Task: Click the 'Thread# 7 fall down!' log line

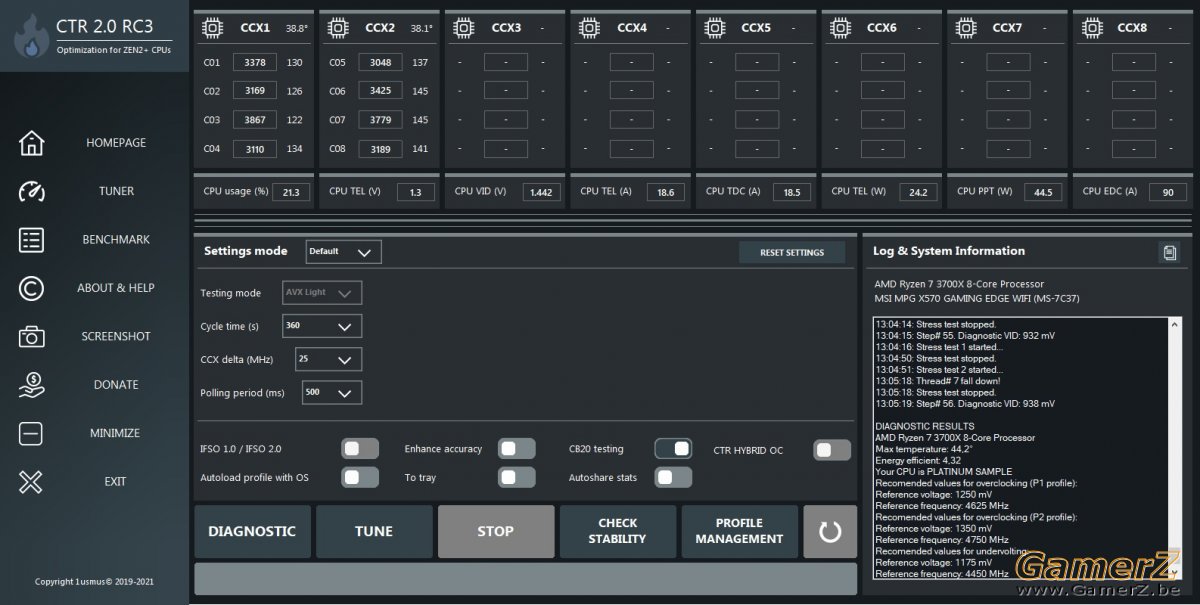Action: pyautogui.click(x=937, y=381)
